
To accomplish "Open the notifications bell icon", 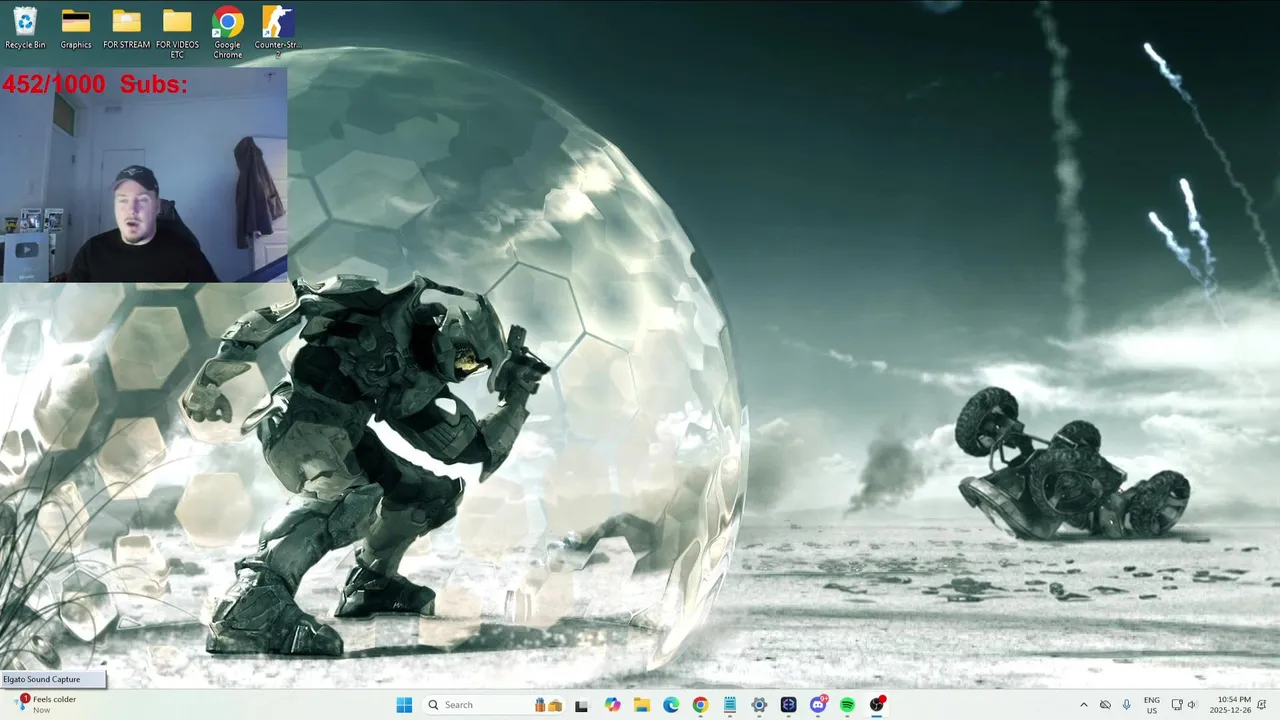I will 1262,705.
